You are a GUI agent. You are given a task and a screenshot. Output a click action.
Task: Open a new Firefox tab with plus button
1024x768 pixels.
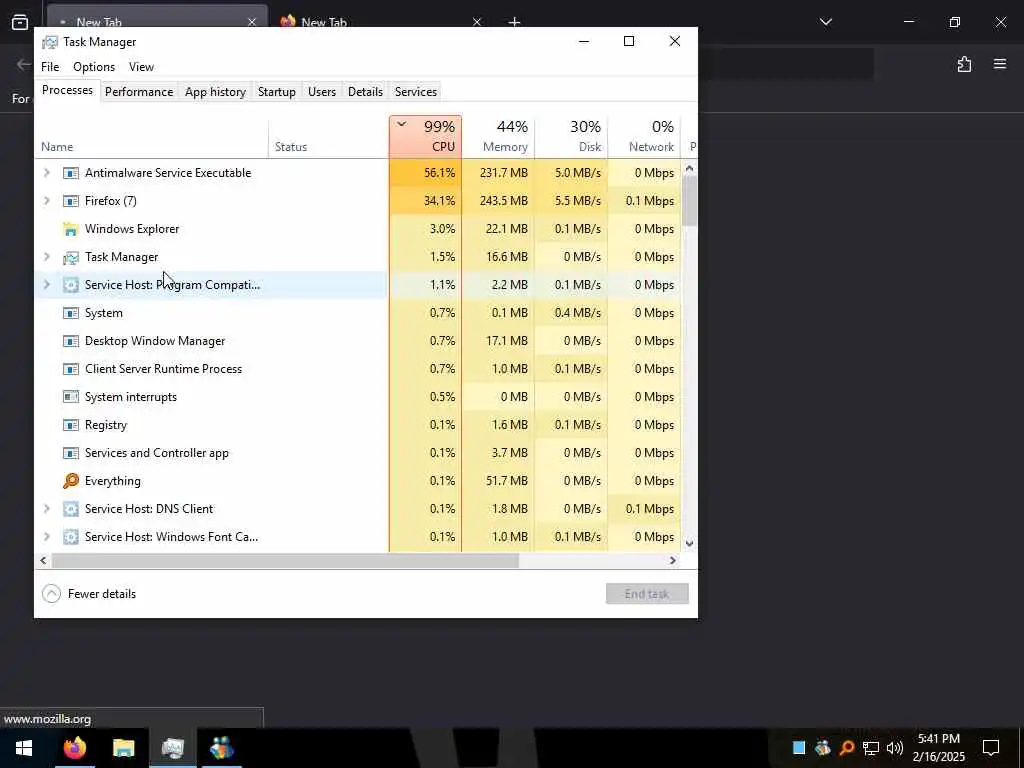point(514,22)
